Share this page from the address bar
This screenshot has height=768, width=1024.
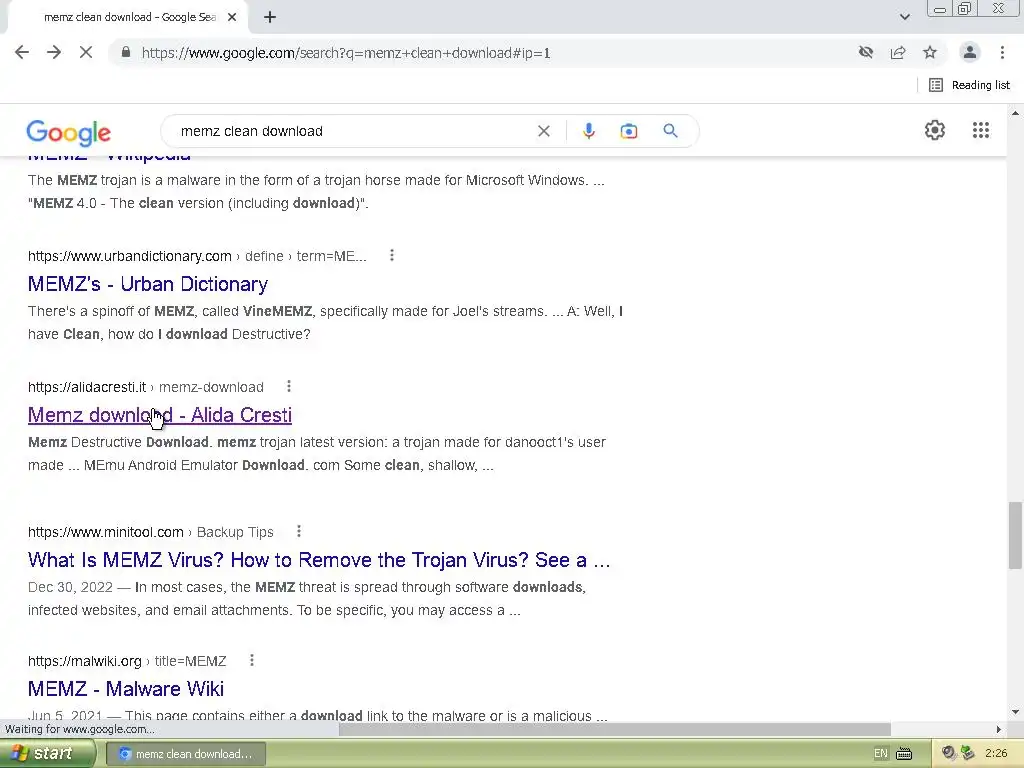[898, 52]
